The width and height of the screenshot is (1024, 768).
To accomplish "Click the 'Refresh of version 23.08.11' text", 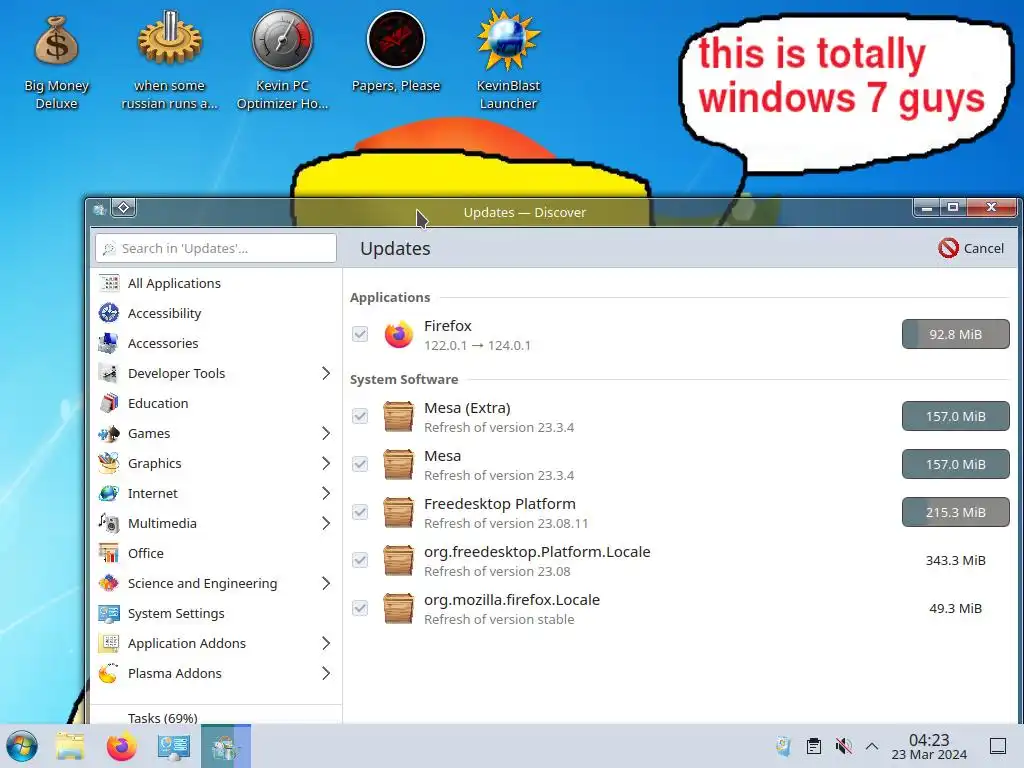I will 506,524.
